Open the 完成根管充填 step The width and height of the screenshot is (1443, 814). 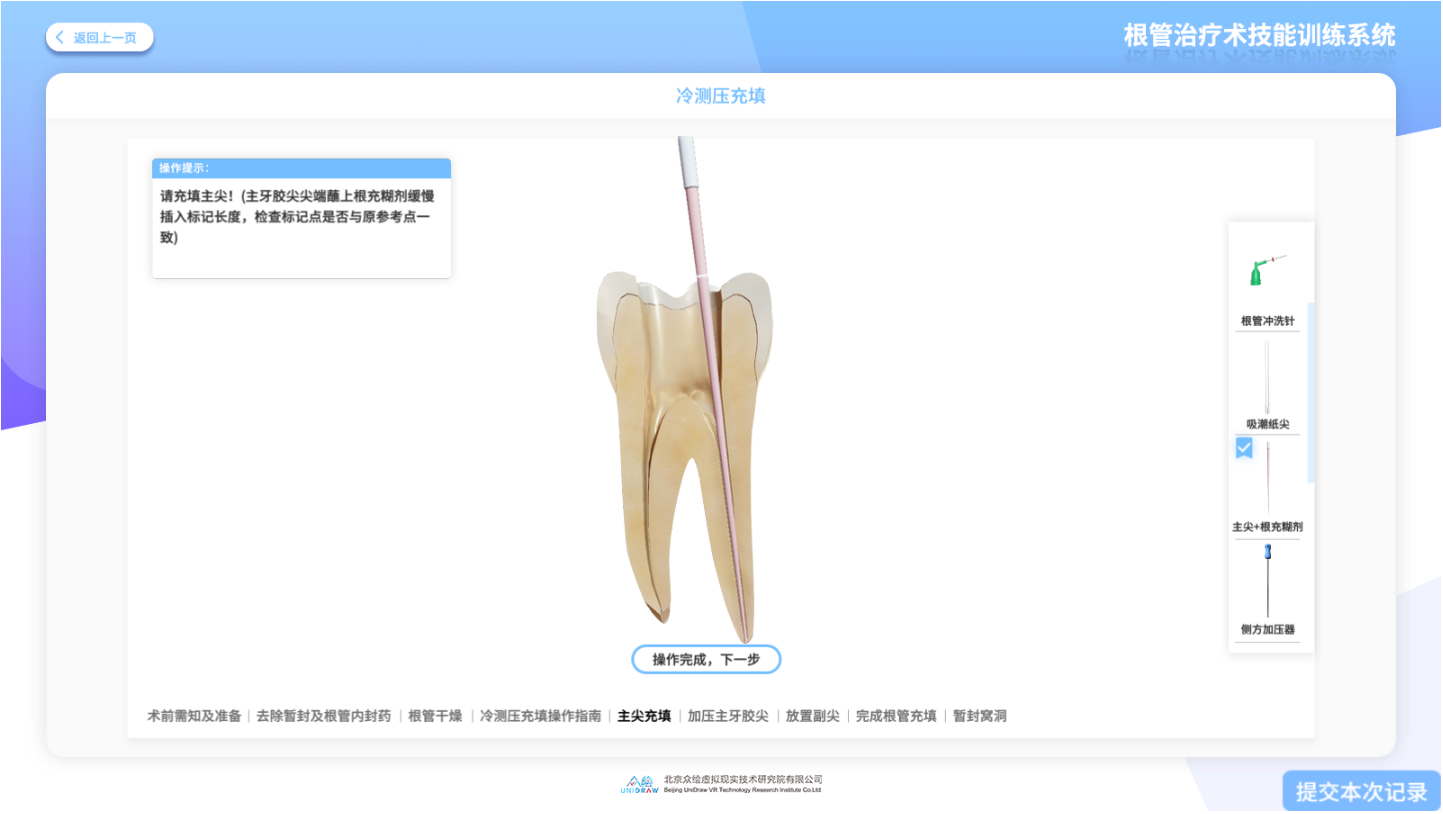point(896,716)
